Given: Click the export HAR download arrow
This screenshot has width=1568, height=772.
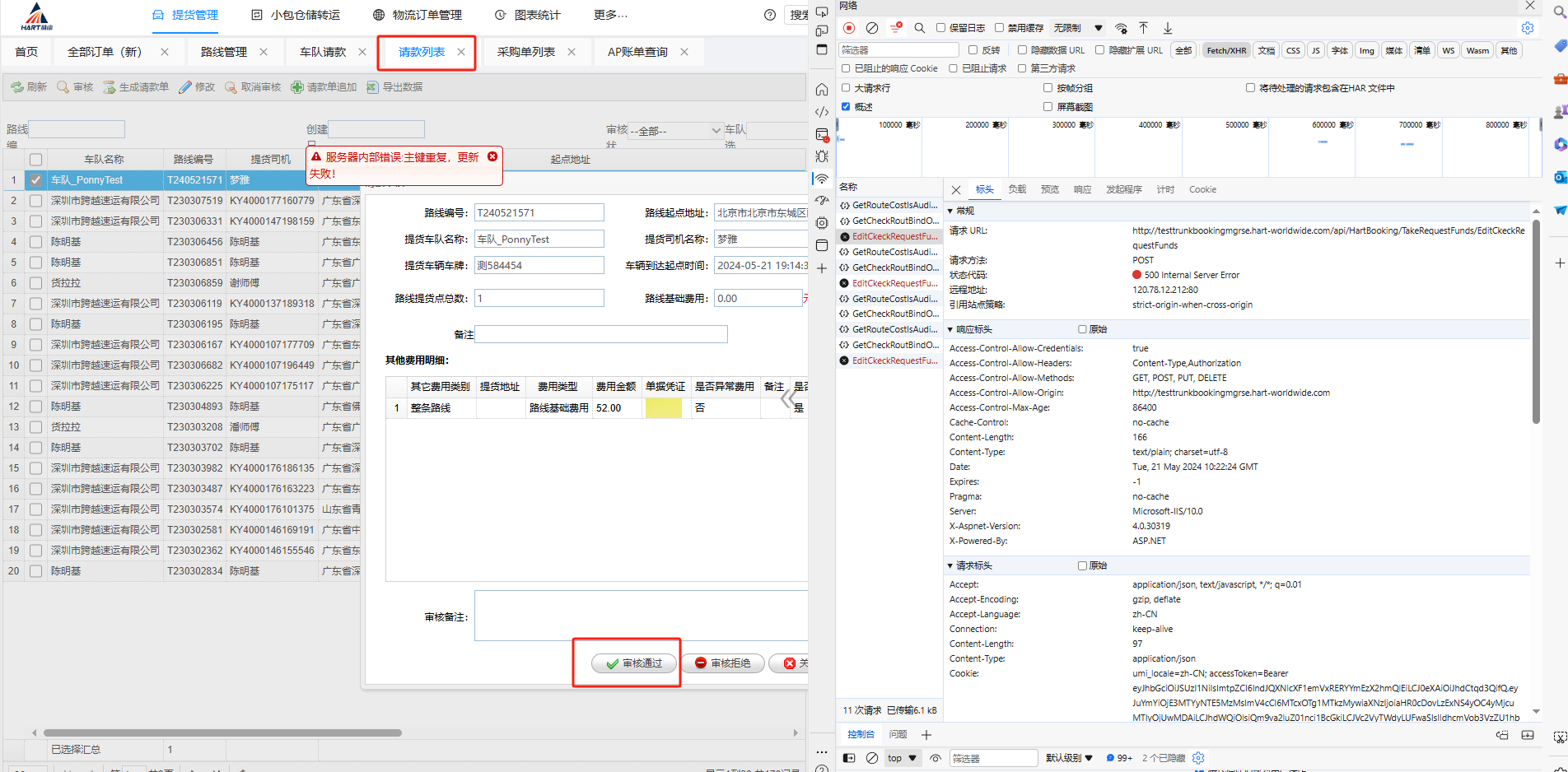Looking at the screenshot, I should 1168,28.
